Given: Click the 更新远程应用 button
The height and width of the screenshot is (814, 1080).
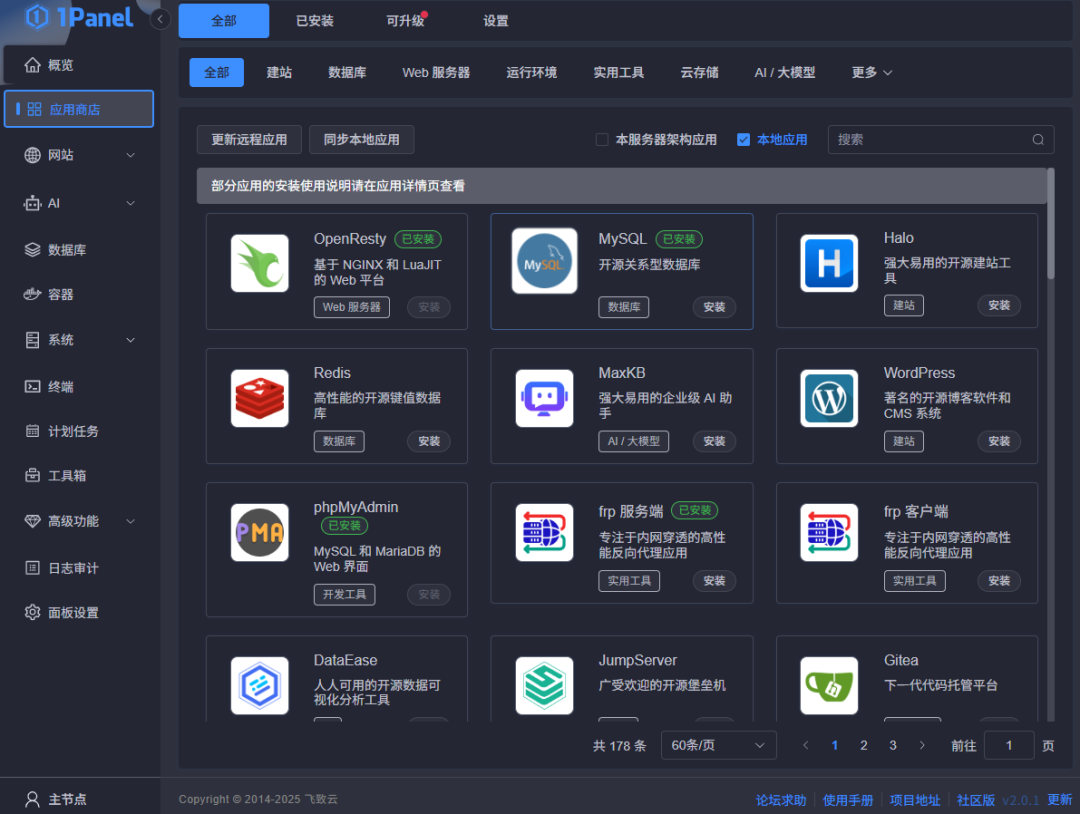Looking at the screenshot, I should coord(248,139).
